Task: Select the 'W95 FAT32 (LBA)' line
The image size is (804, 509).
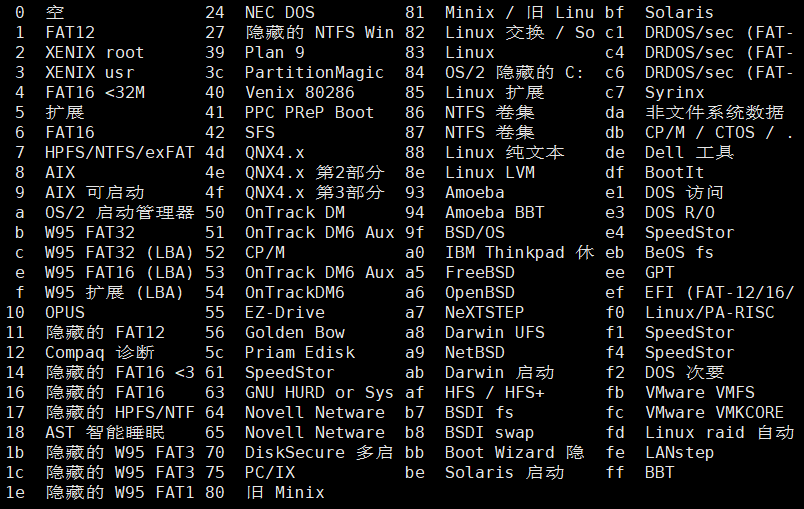Action: [x=119, y=252]
